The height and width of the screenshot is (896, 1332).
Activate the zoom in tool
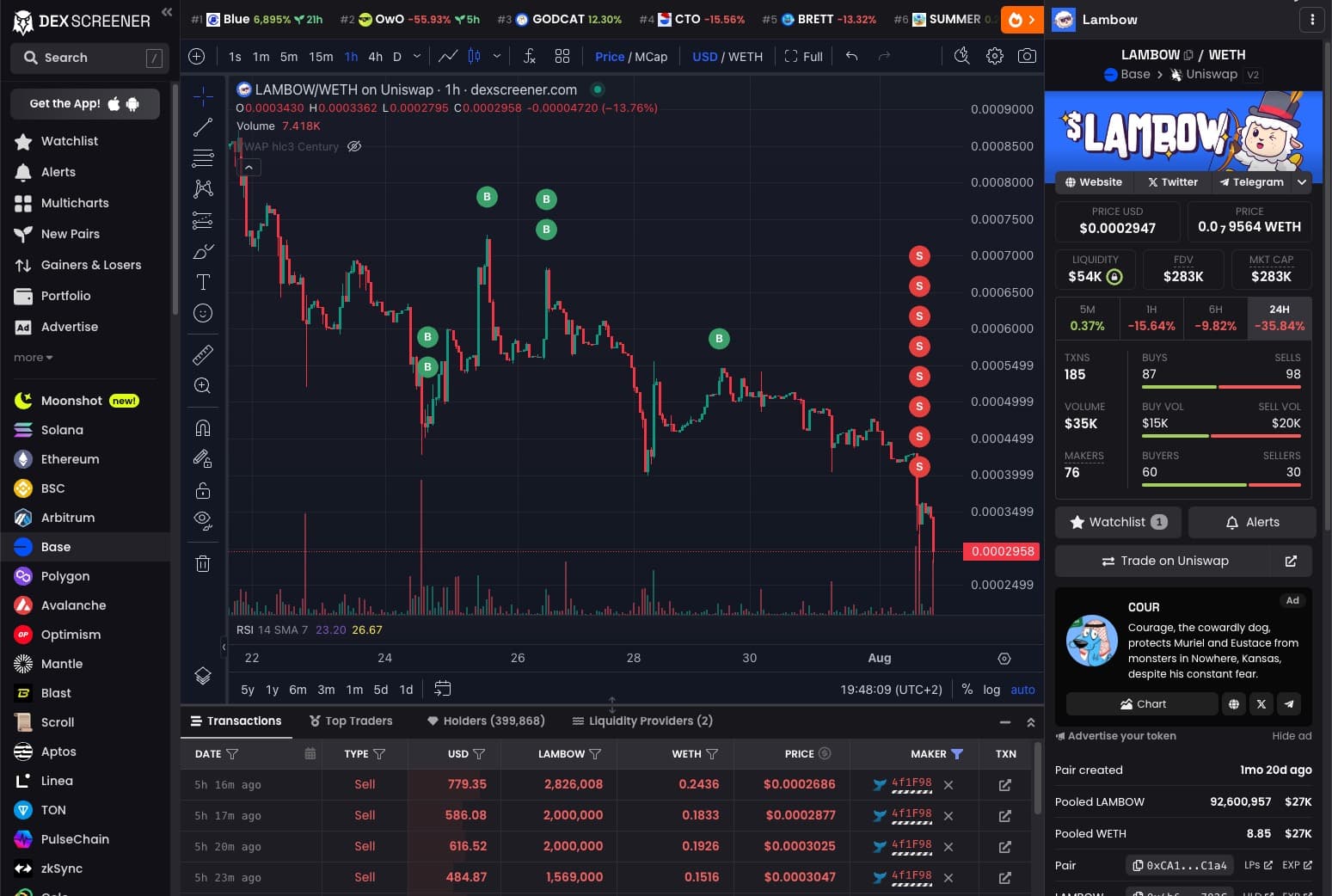[203, 385]
